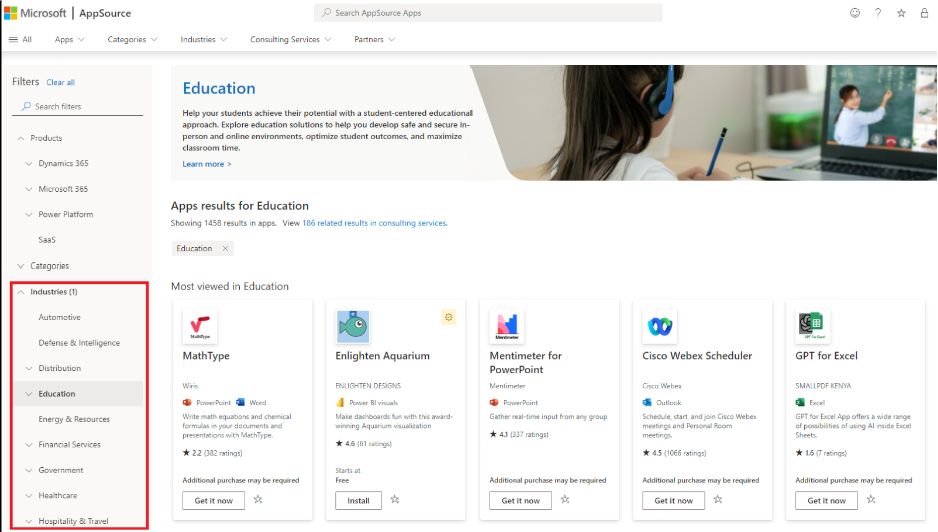Expand the Power Platform filter

click(29, 214)
